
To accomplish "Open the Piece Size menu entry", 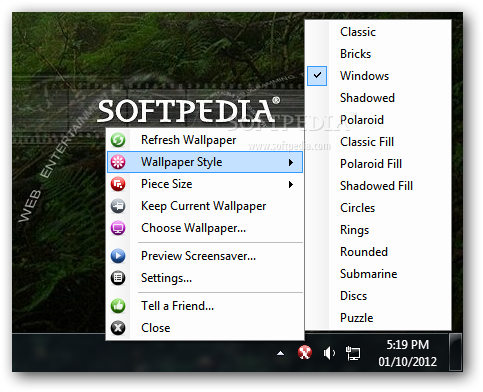I will point(205,184).
